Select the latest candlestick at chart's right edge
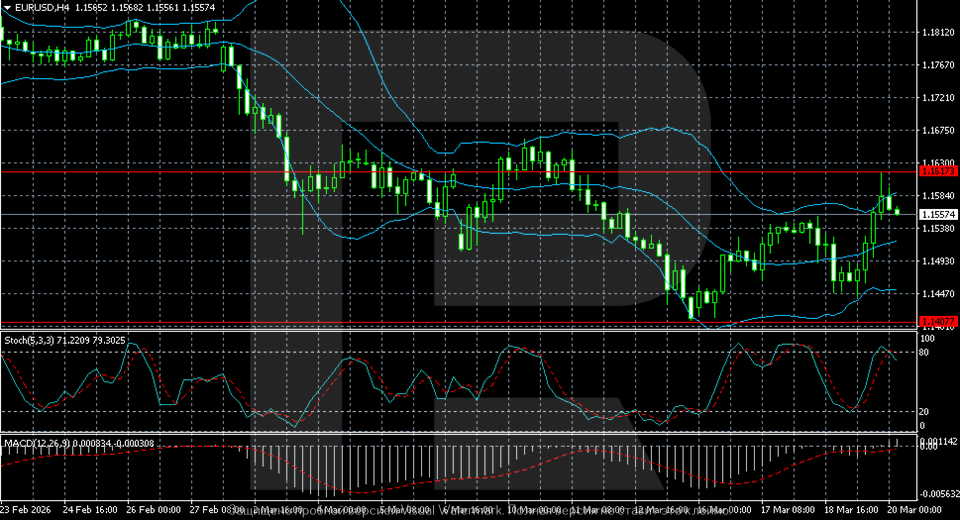The height and width of the screenshot is (520, 960). pyautogui.click(x=897, y=211)
